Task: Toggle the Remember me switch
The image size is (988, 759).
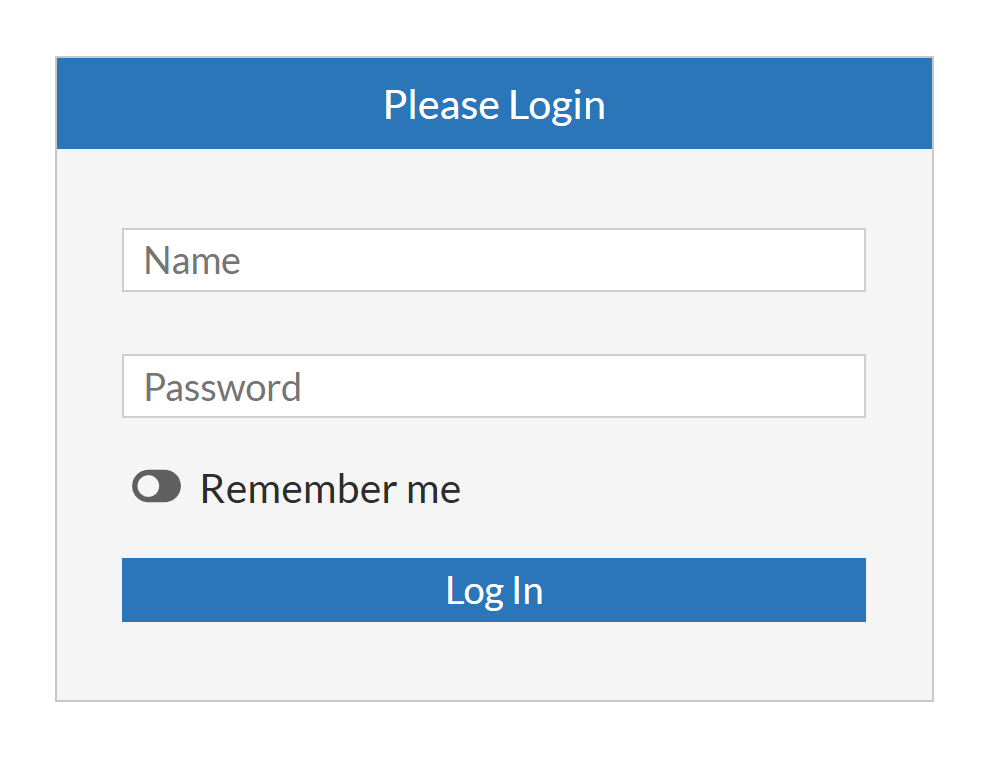Action: coord(157,487)
